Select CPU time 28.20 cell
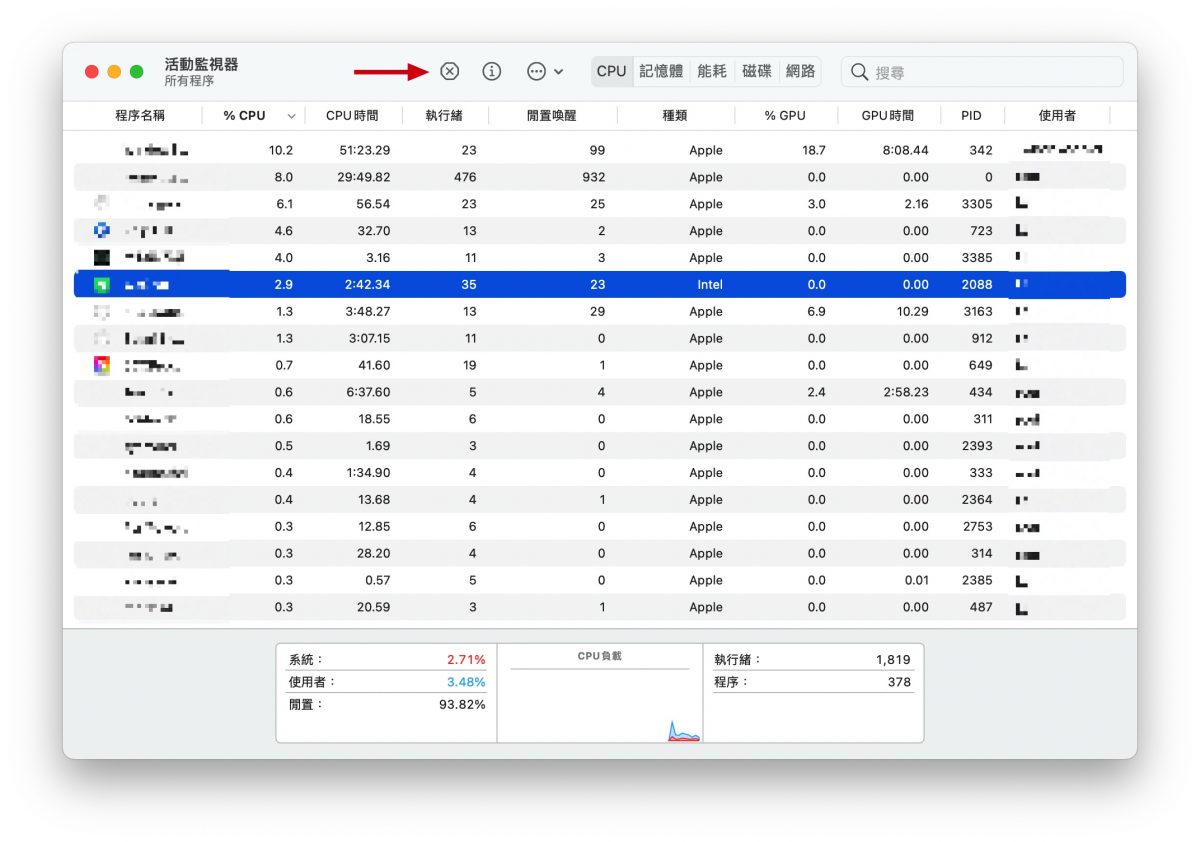This screenshot has height=842, width=1200. coord(374,554)
